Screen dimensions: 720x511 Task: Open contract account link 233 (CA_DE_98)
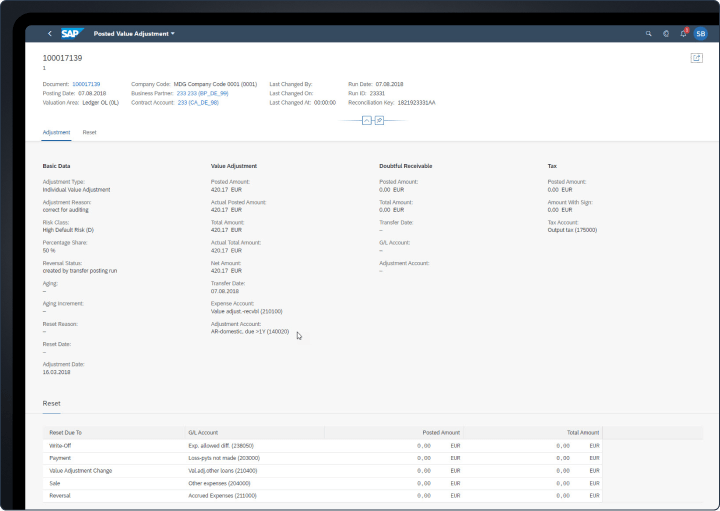pos(198,102)
